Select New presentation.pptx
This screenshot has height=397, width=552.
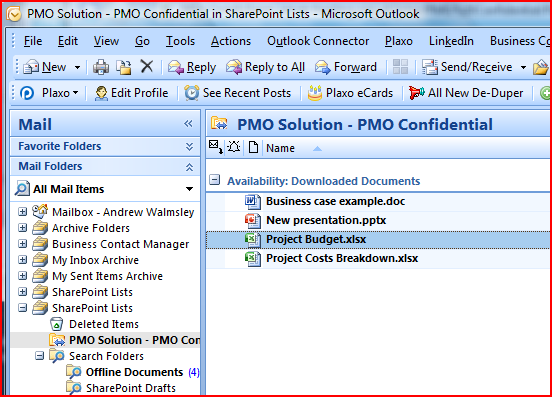tap(326, 220)
